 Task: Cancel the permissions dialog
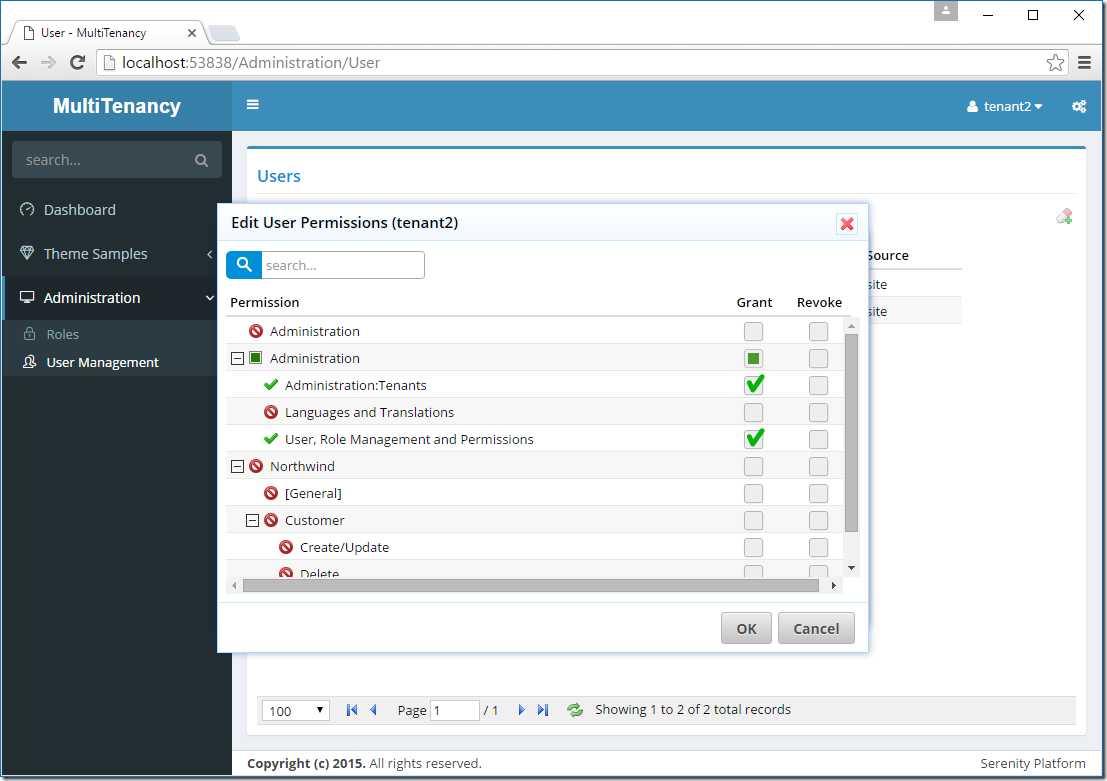pyautogui.click(x=816, y=628)
